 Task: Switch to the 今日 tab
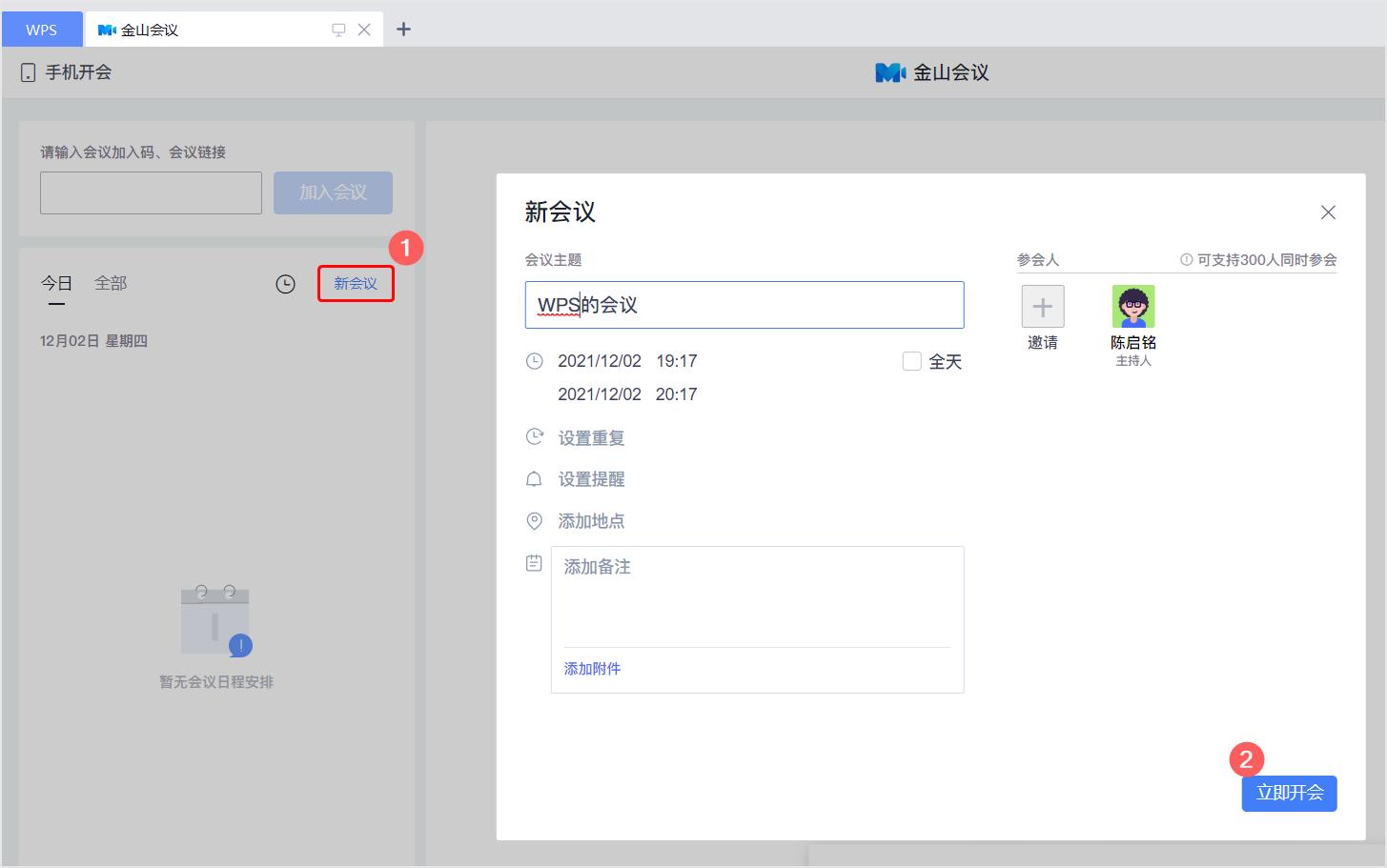click(x=56, y=283)
